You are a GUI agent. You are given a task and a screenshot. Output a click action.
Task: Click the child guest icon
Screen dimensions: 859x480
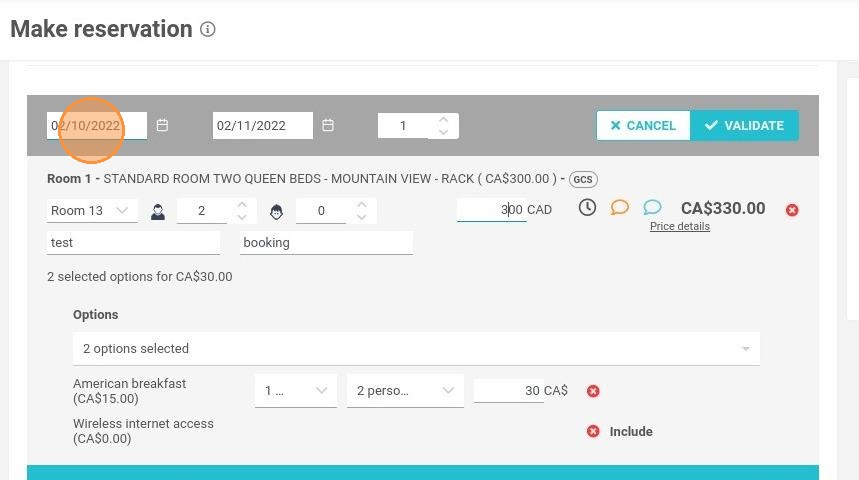point(277,212)
